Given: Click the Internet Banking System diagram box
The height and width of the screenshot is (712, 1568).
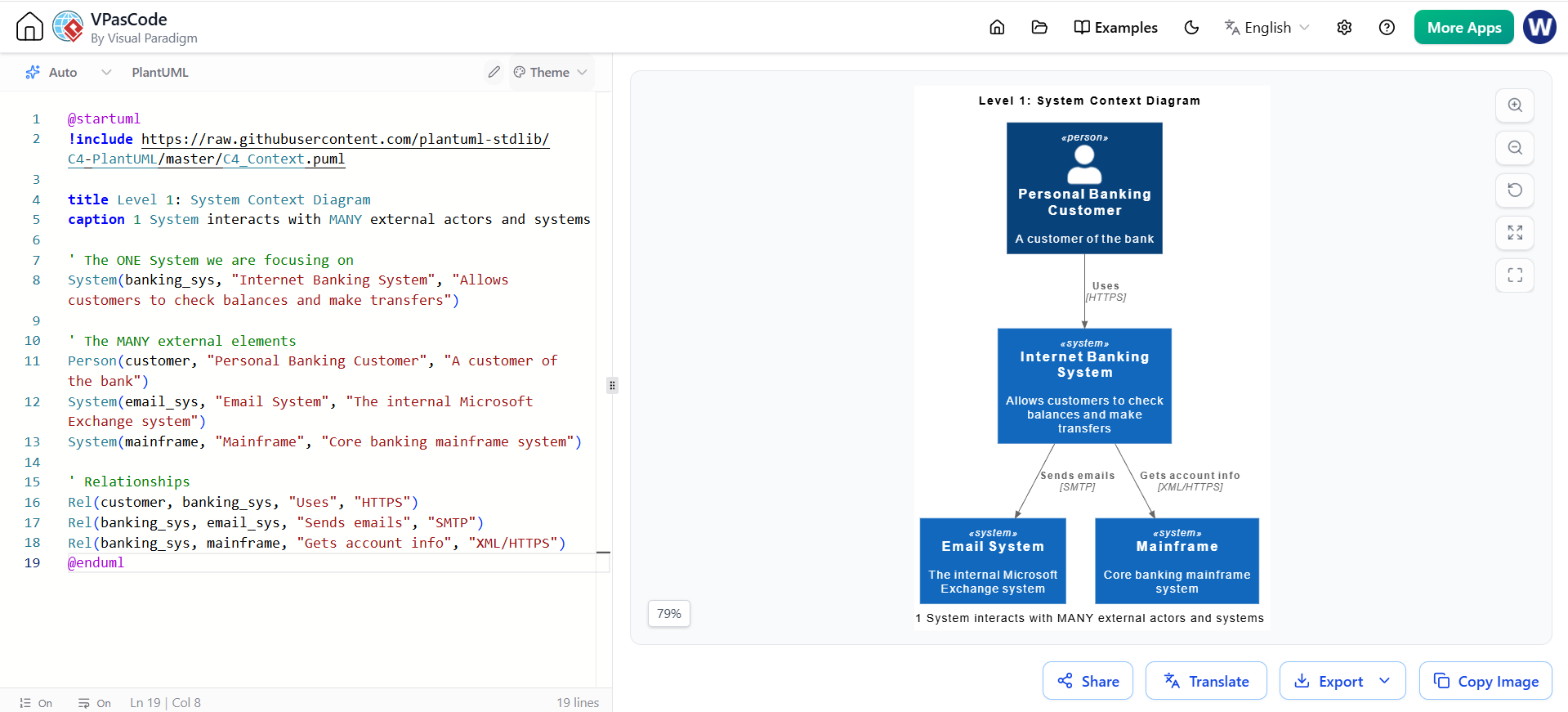Looking at the screenshot, I should (x=1084, y=386).
